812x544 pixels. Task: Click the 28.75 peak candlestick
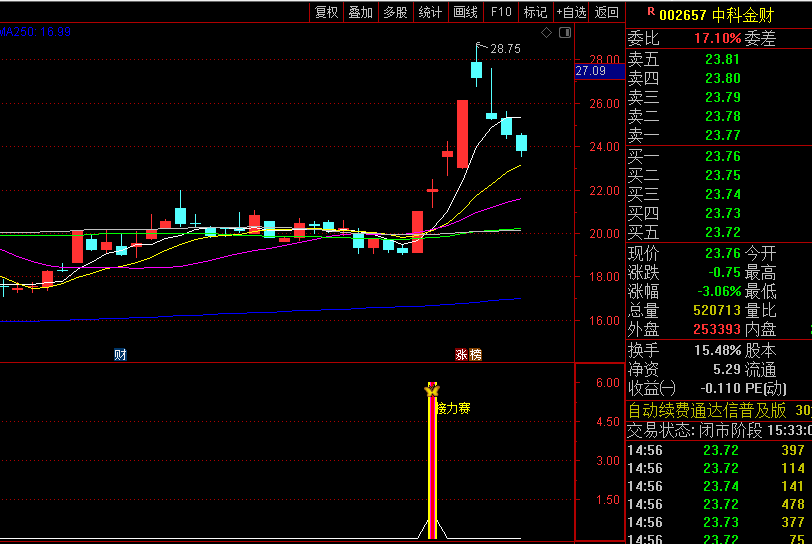point(476,69)
